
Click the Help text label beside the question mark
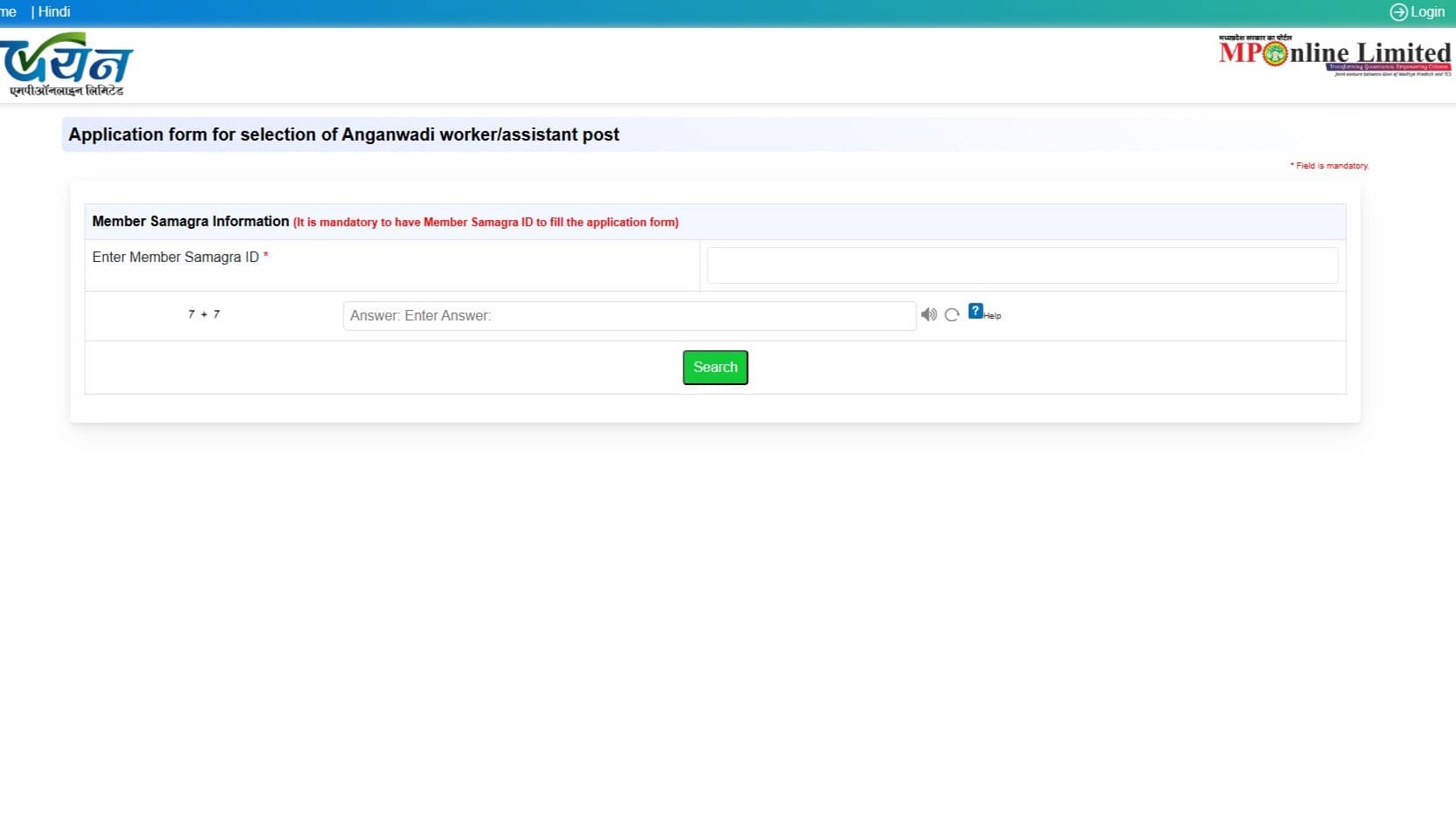pos(992,317)
